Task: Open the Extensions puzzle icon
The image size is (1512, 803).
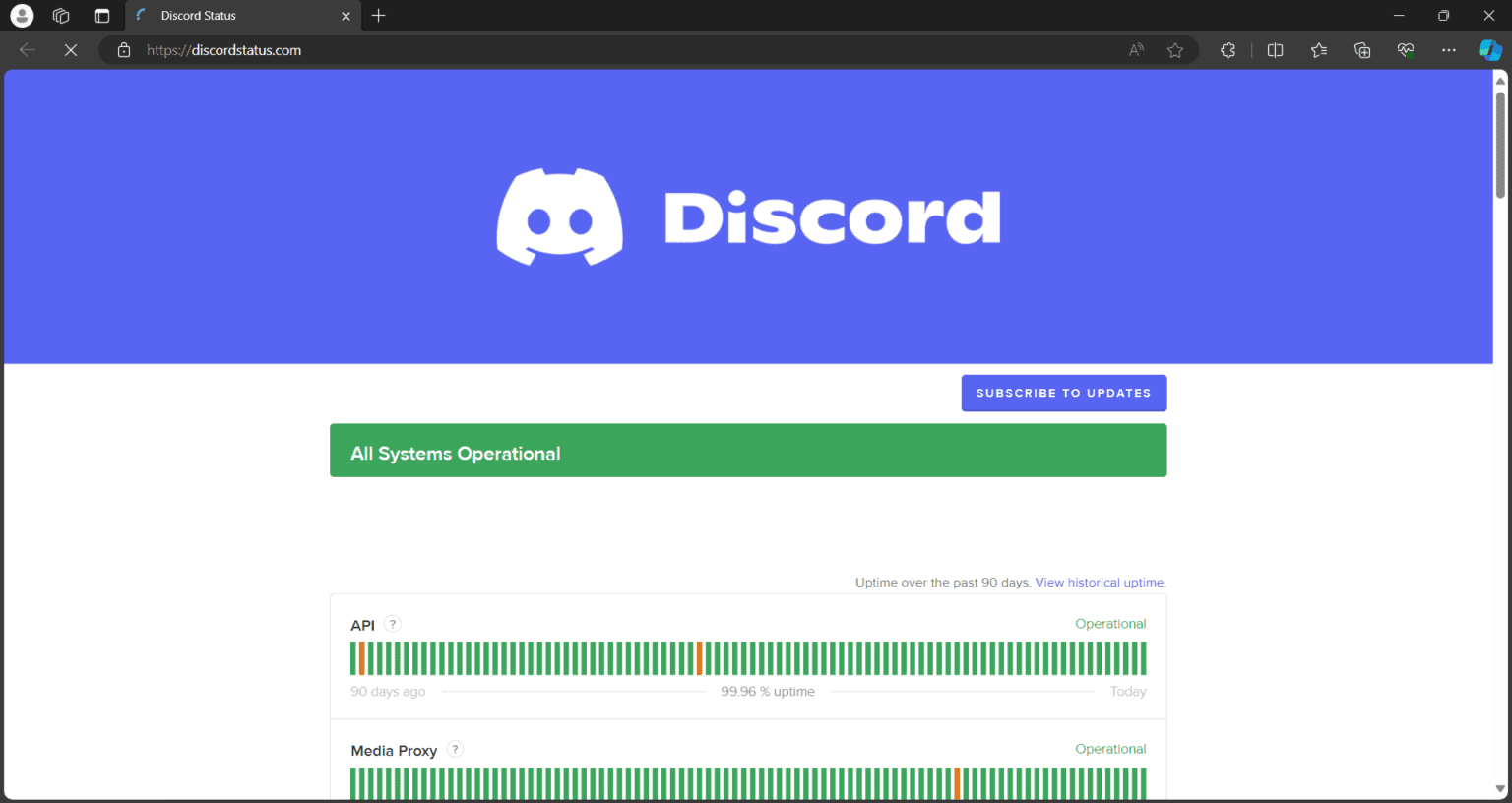Action: [x=1228, y=50]
